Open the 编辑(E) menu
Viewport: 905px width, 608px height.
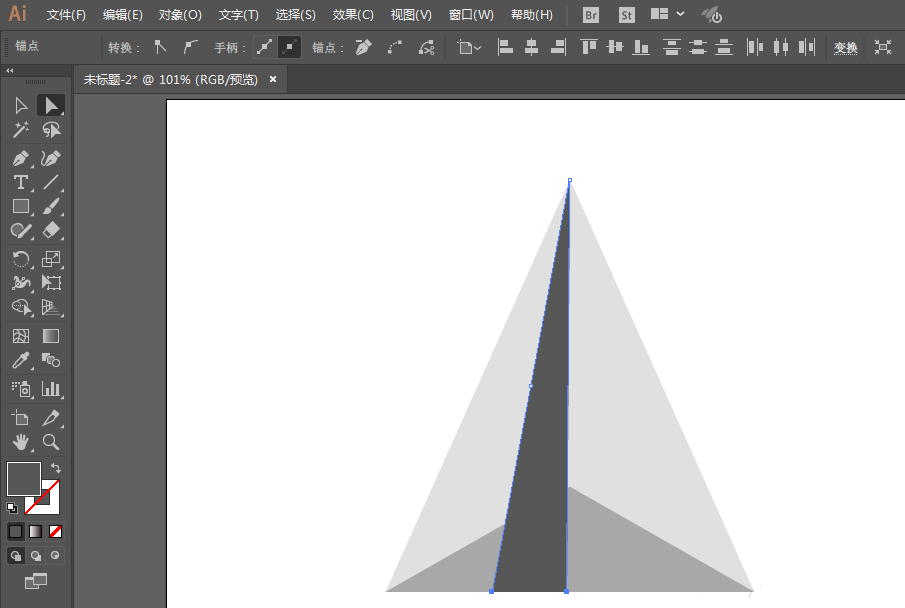[122, 15]
